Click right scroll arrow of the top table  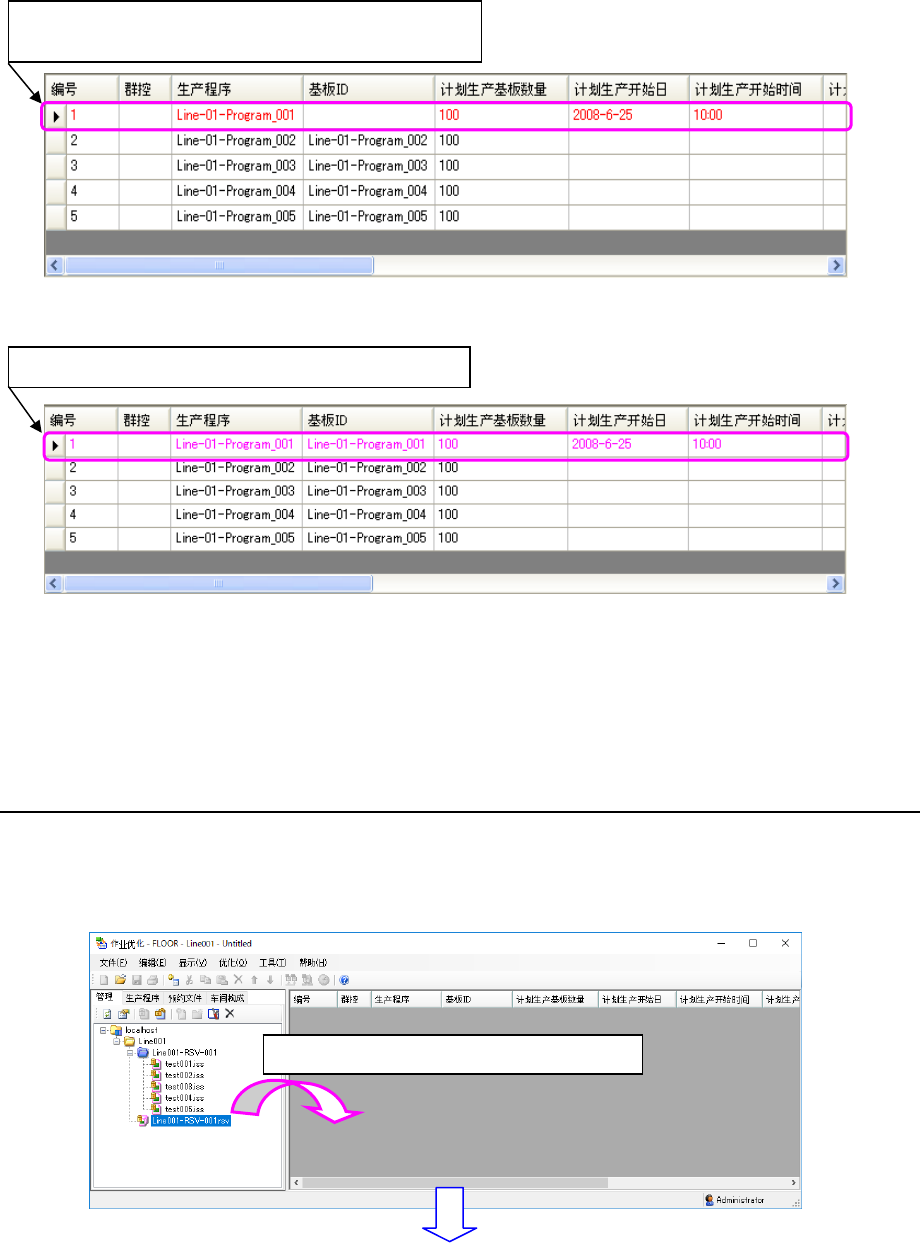pos(837,266)
